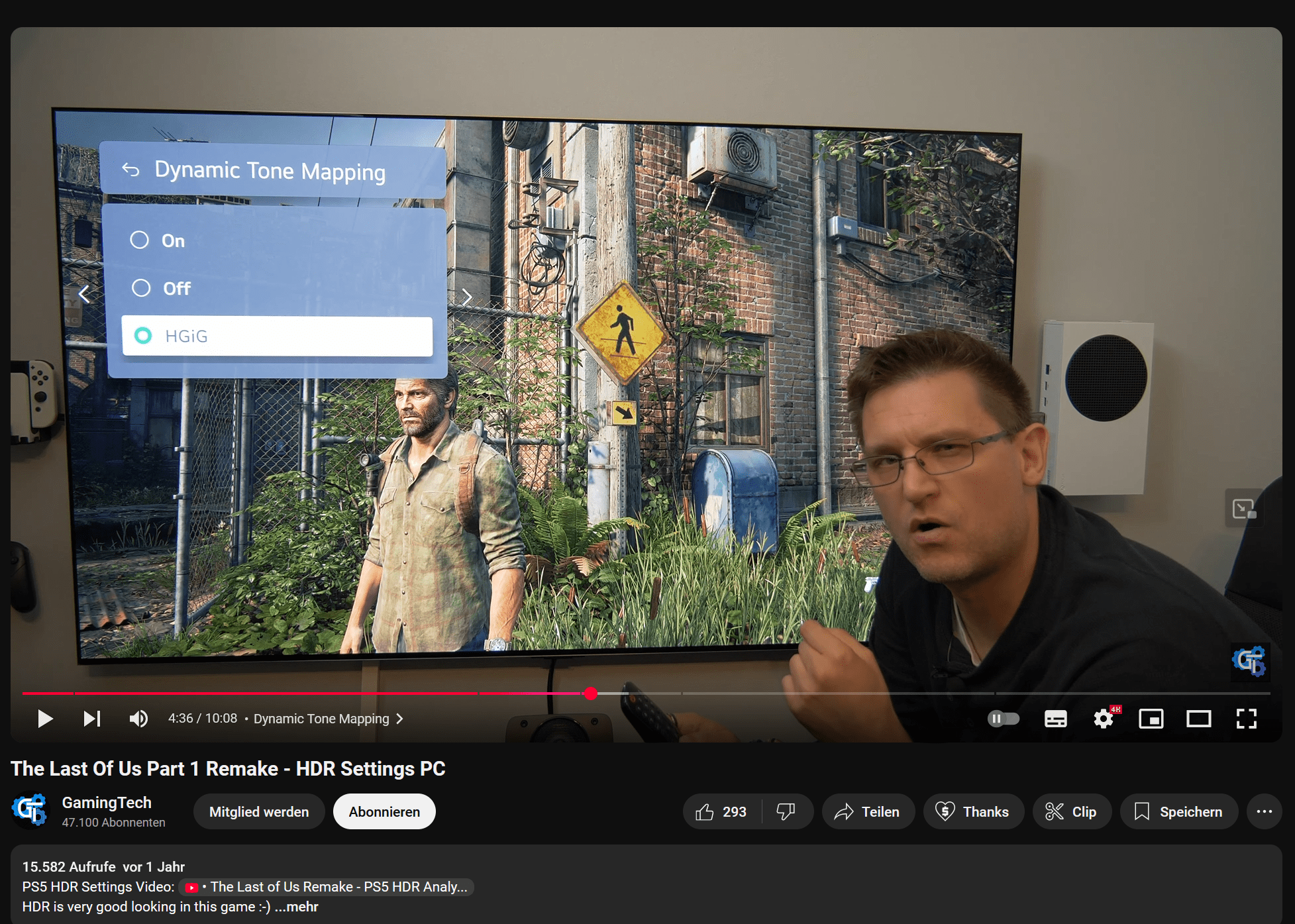
Task: Open the player settings gear
Action: pos(1104,719)
